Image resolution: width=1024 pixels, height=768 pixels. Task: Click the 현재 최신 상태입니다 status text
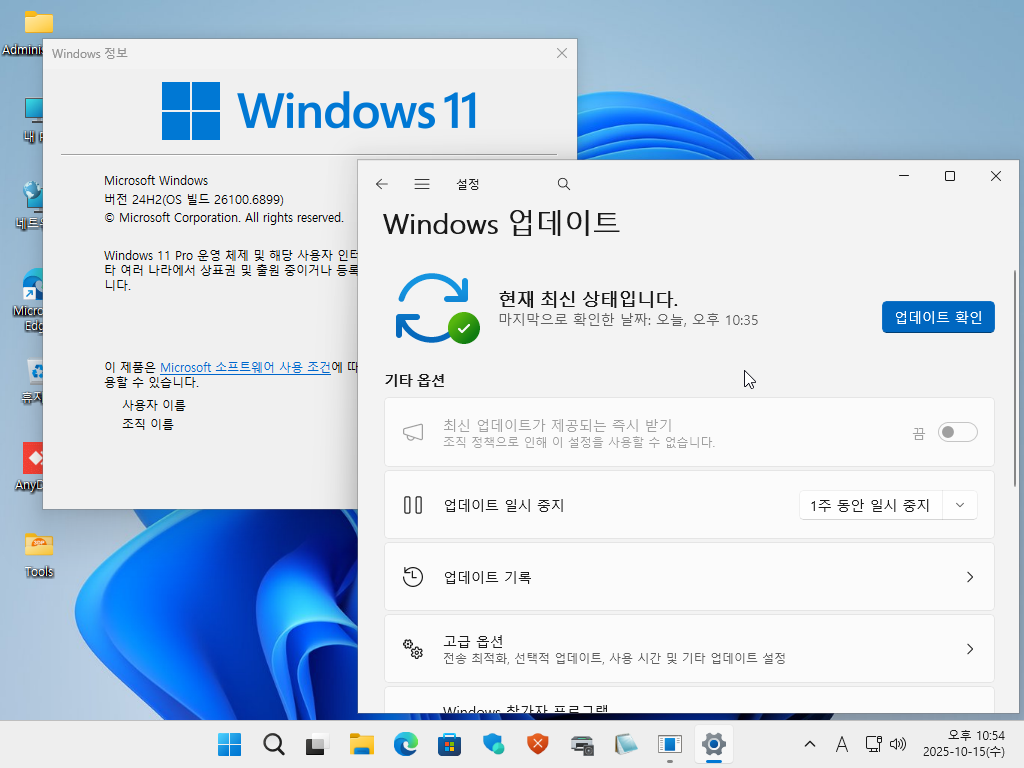tap(588, 299)
